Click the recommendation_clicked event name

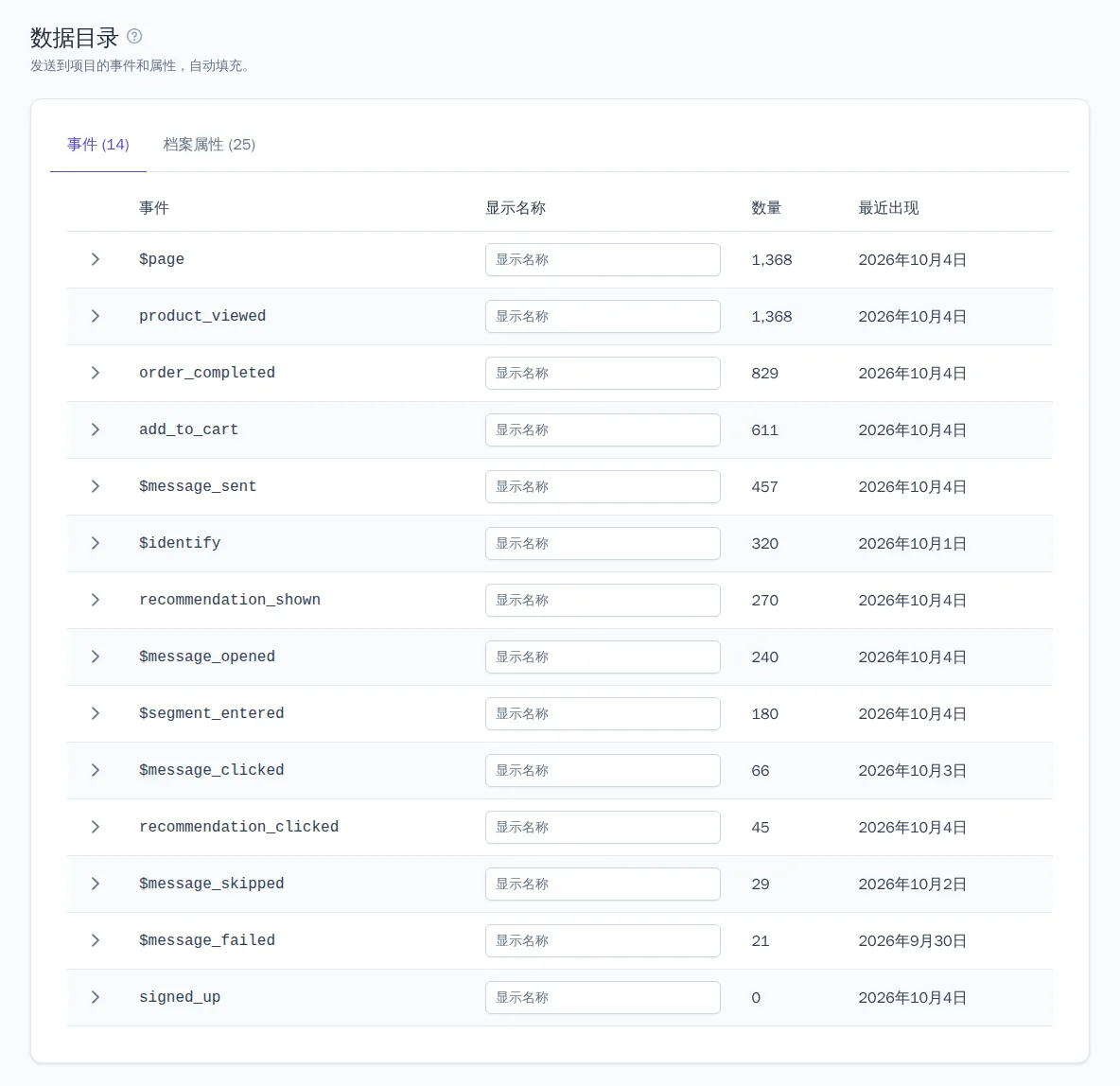(x=238, y=827)
